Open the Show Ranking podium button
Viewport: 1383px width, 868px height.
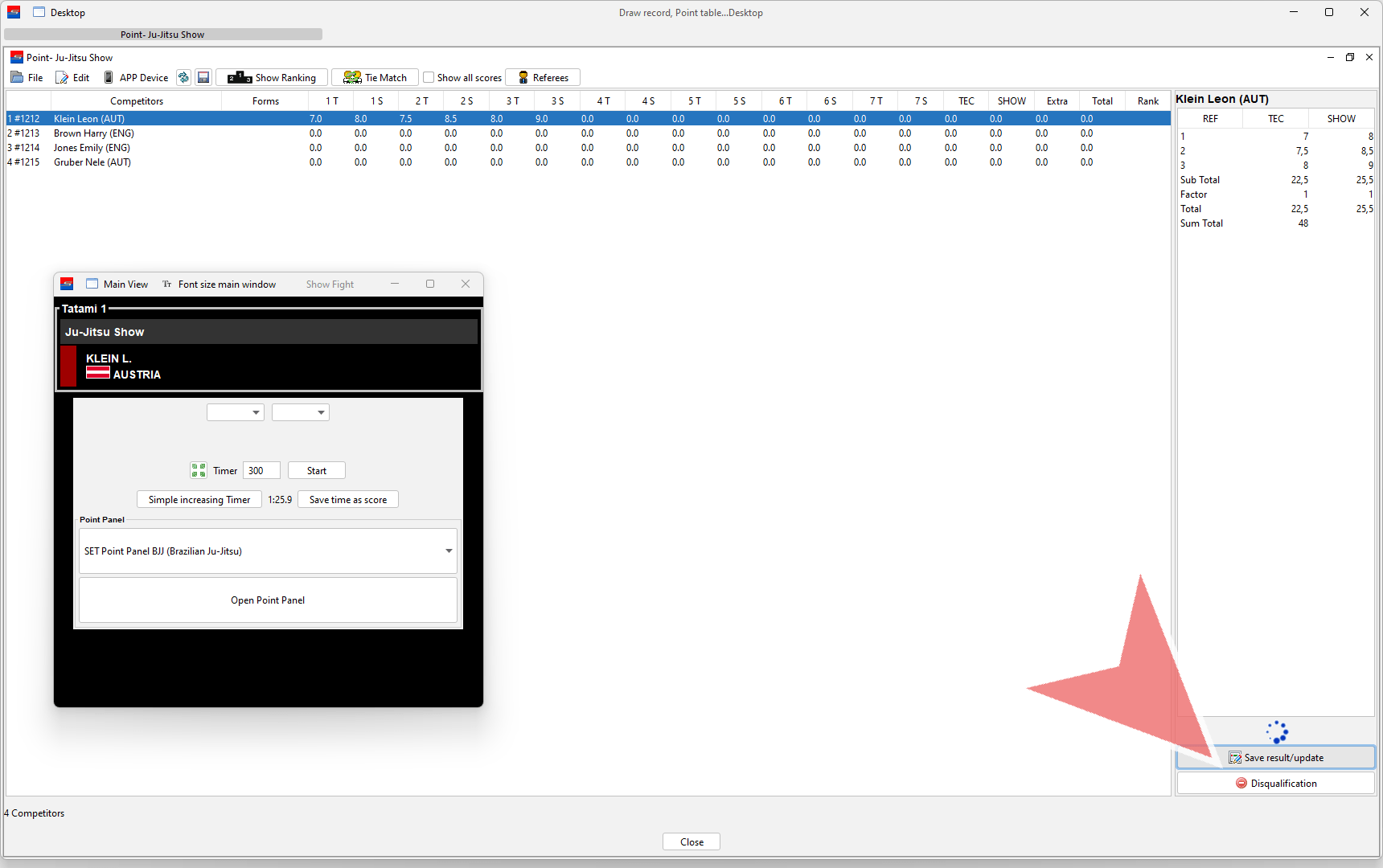(272, 77)
